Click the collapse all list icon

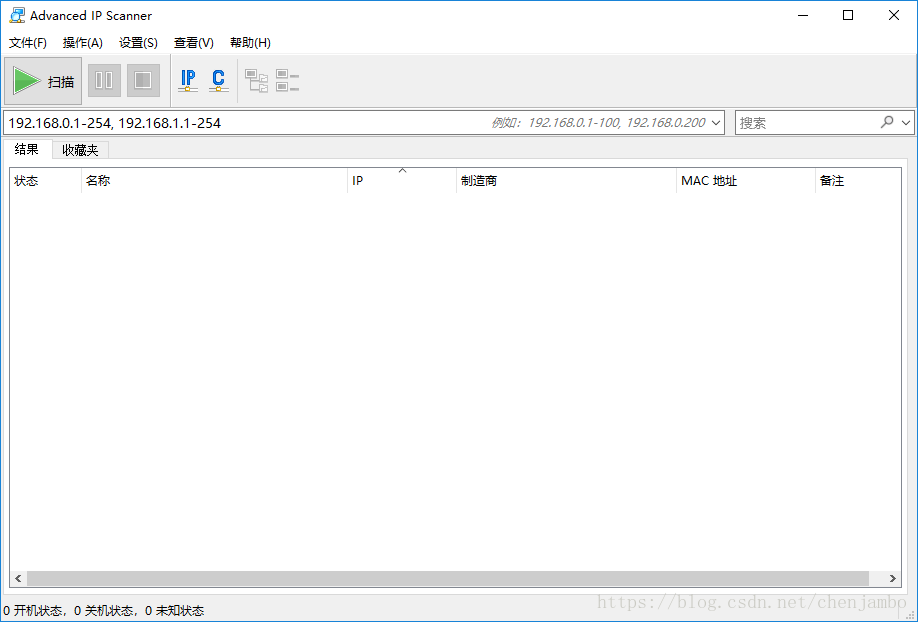point(287,81)
